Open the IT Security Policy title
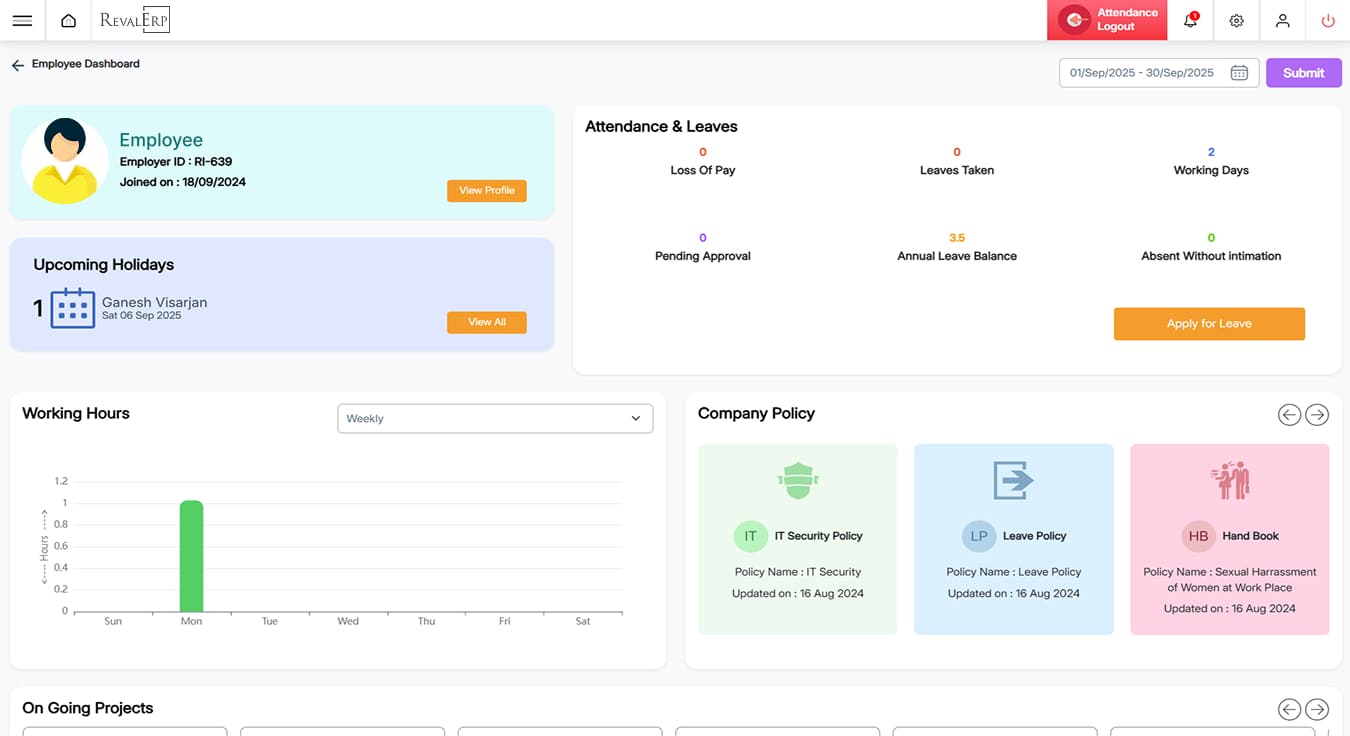Image resolution: width=1350 pixels, height=736 pixels. click(x=818, y=536)
